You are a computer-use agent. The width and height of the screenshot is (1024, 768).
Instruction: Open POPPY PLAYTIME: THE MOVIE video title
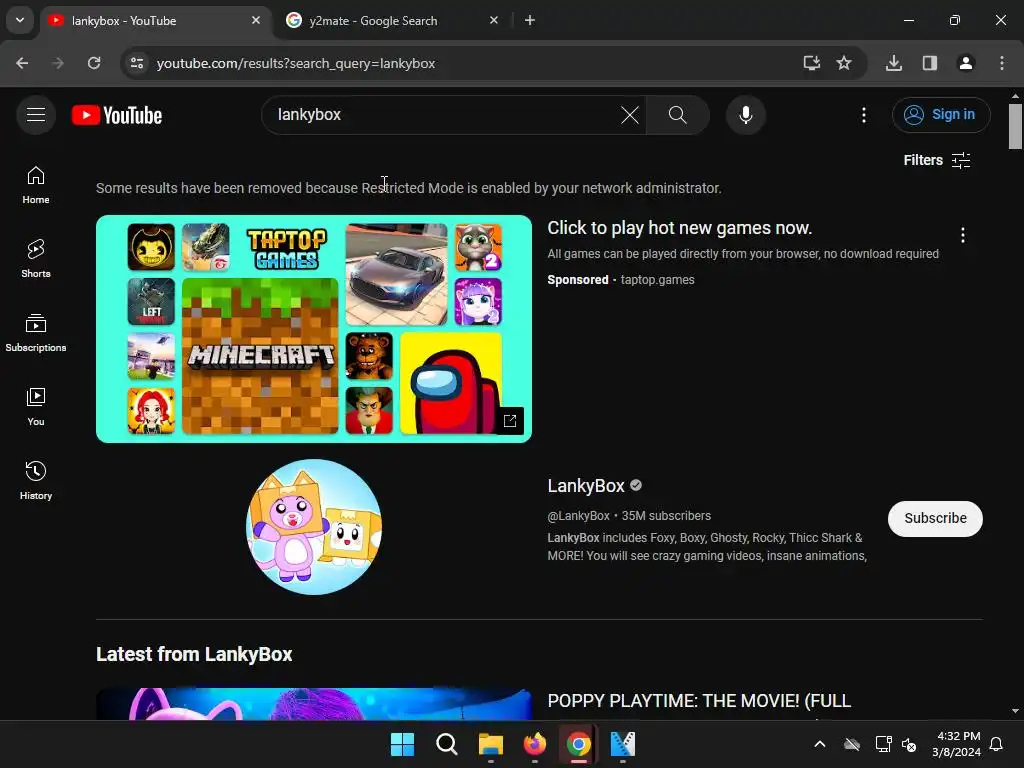(699, 701)
